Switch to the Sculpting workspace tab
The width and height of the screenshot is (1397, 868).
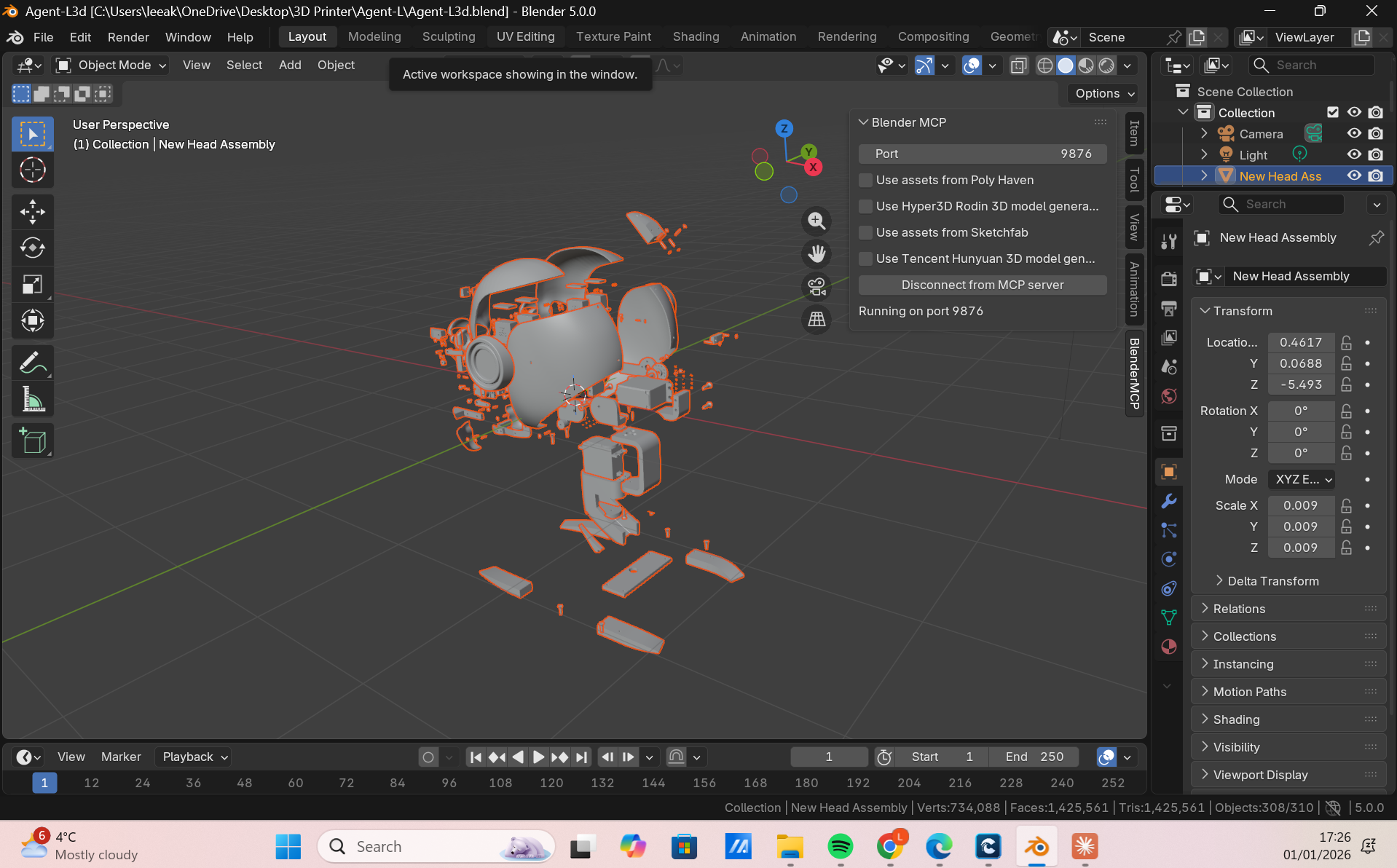click(448, 36)
